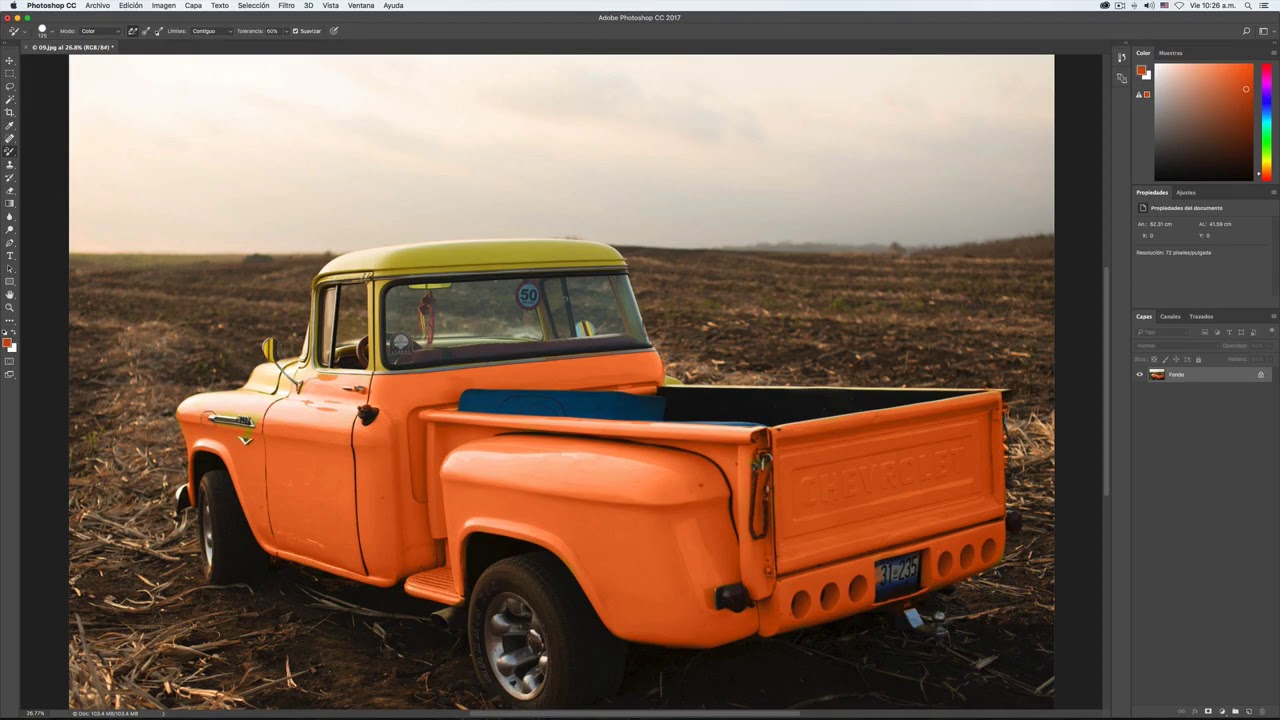Swap foreground and background colors
Image resolution: width=1280 pixels, height=720 pixels.
tap(13, 332)
